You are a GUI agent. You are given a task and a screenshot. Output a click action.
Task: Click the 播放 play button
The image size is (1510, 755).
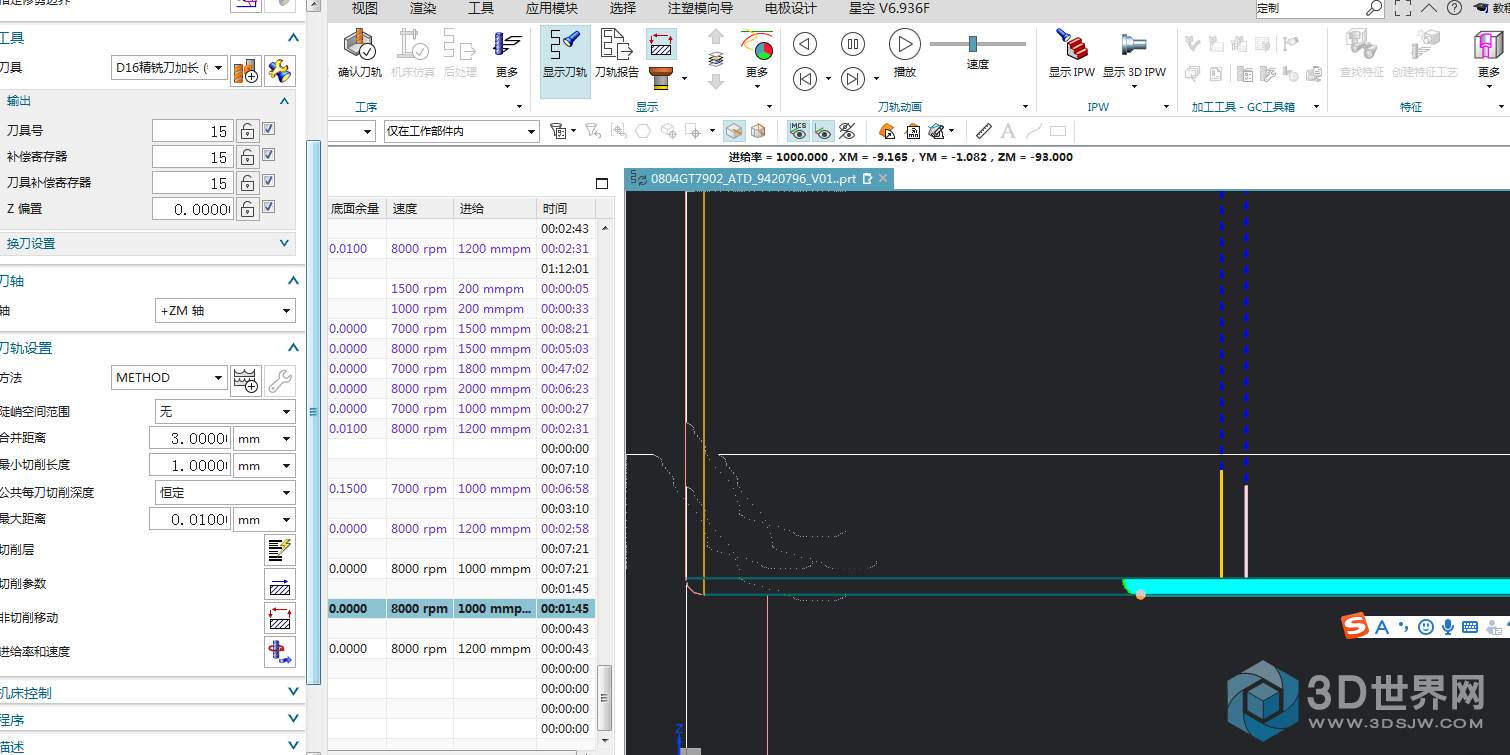pyautogui.click(x=904, y=44)
